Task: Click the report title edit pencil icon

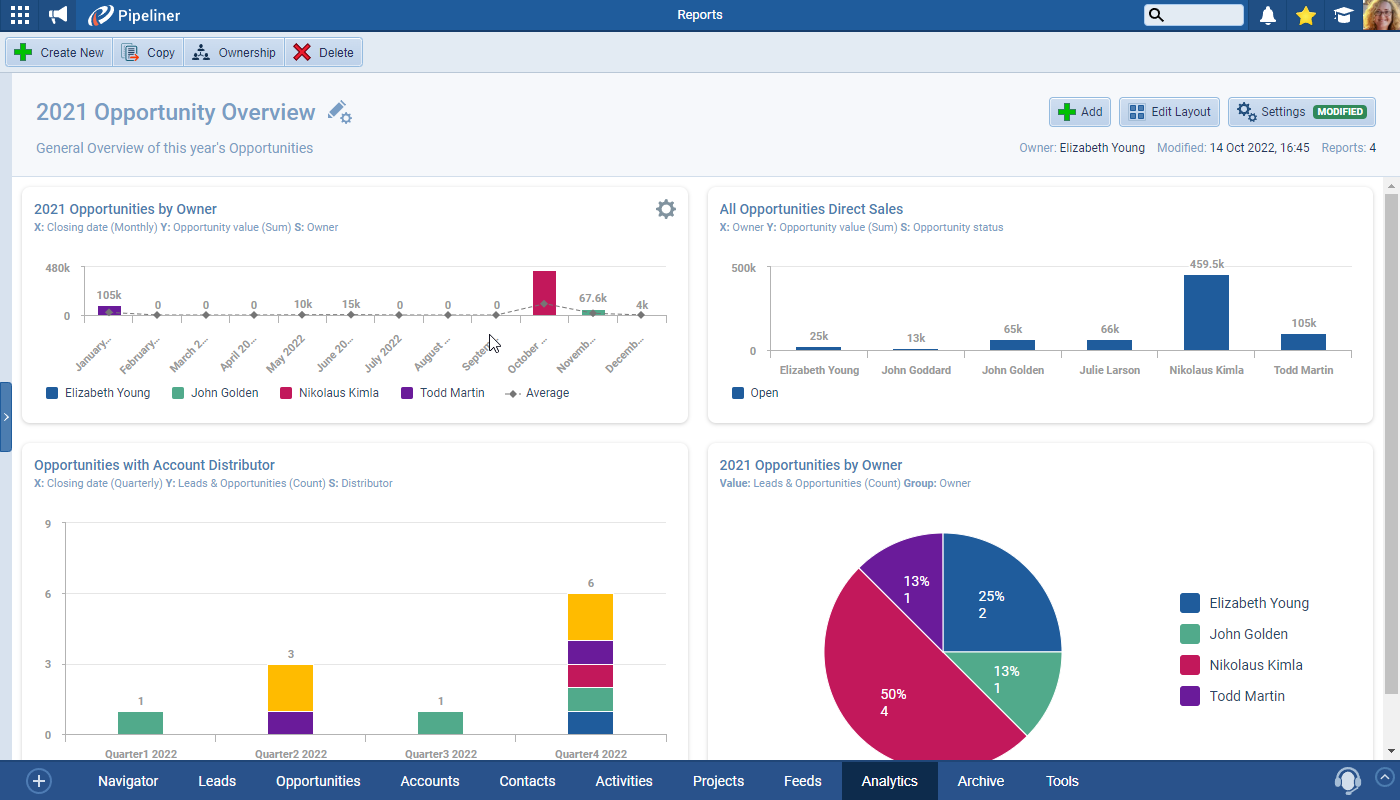Action: tap(340, 112)
